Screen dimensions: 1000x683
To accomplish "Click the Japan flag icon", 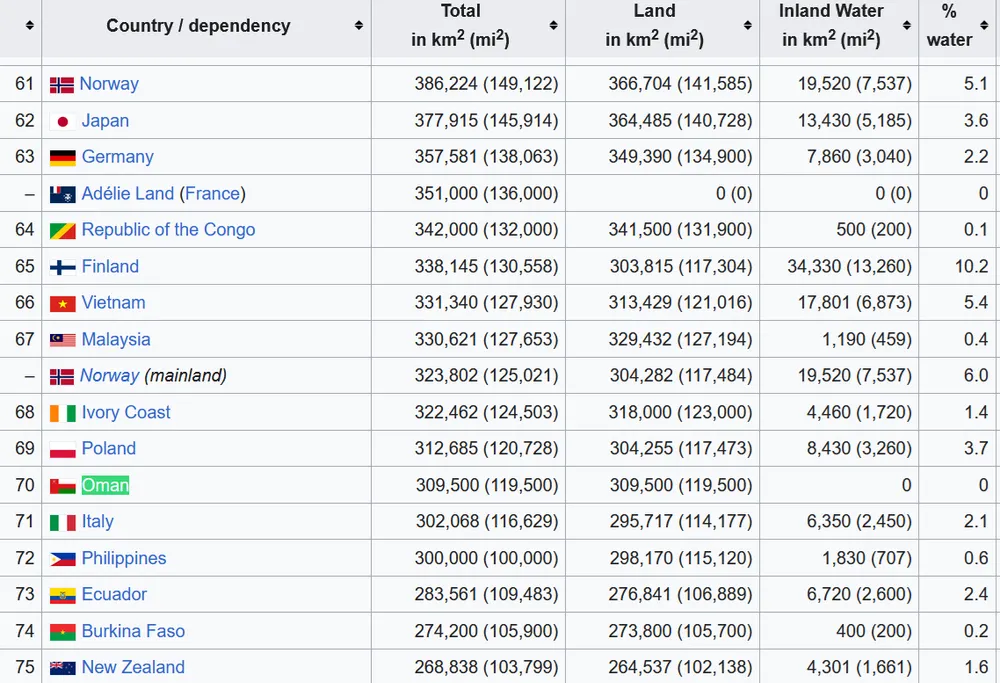I will click(62, 121).
